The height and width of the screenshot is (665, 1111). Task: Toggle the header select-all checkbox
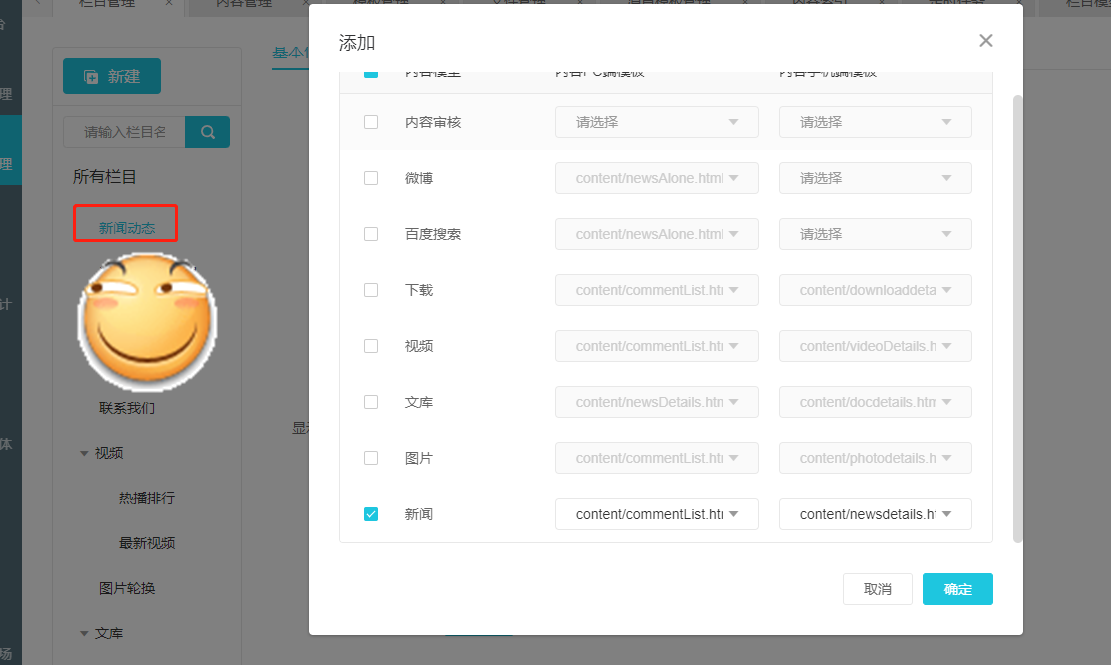(x=371, y=72)
